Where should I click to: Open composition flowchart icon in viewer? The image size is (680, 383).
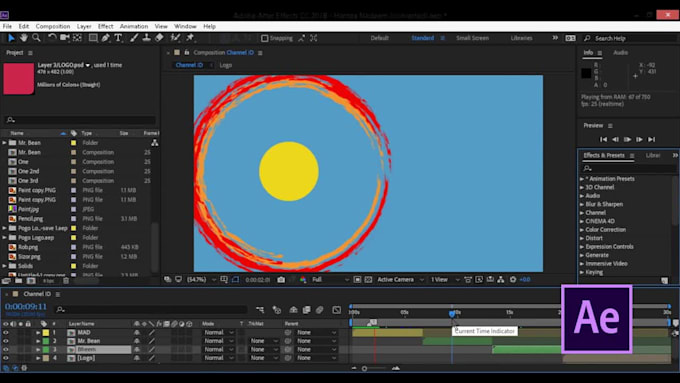click(501, 280)
